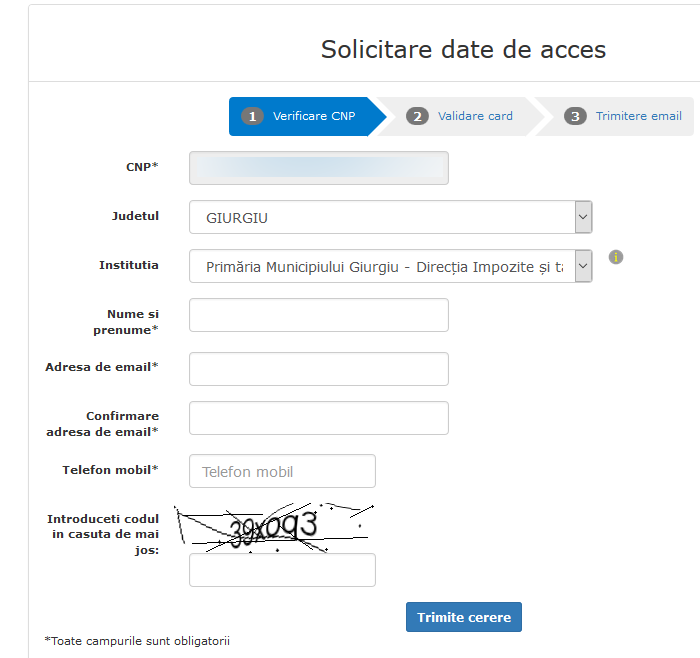
Task: Select the GIURGIU county combo box
Action: pos(380,217)
